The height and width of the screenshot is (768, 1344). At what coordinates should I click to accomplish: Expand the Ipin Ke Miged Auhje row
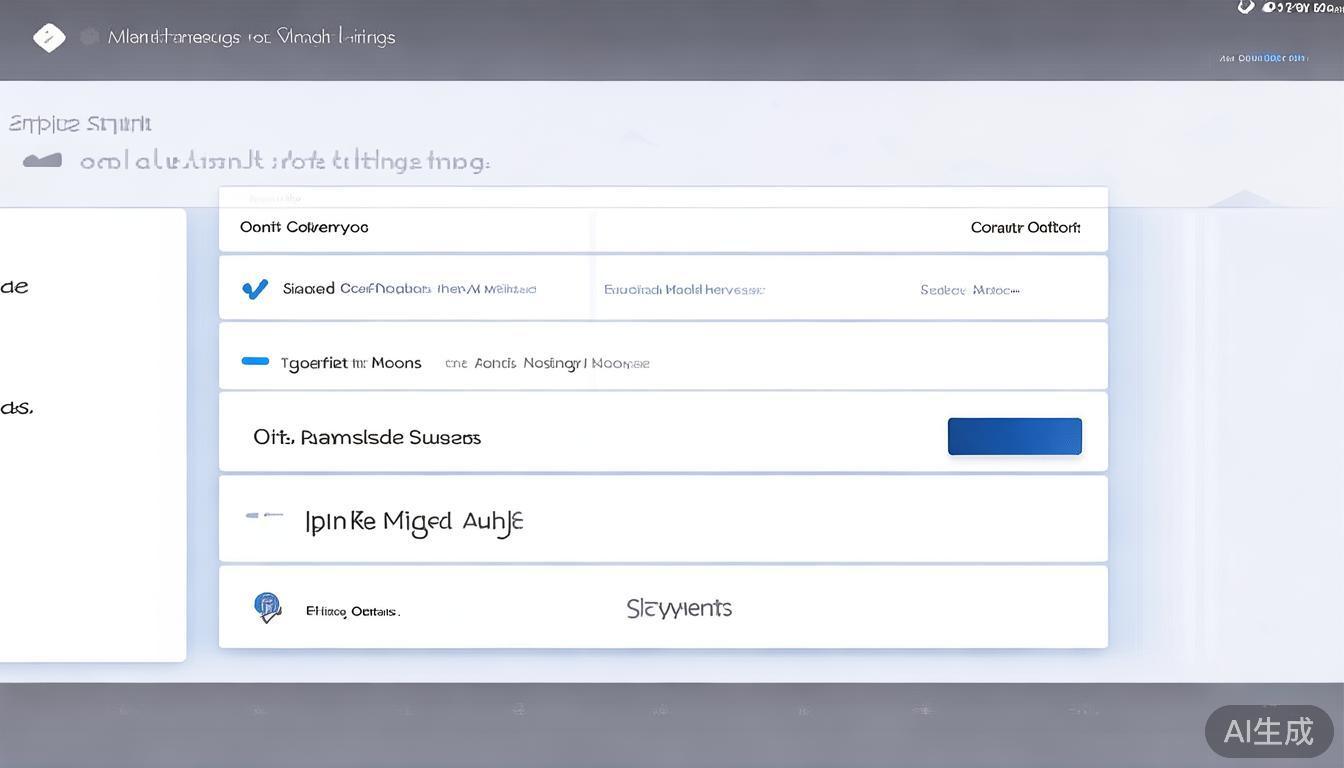point(414,521)
